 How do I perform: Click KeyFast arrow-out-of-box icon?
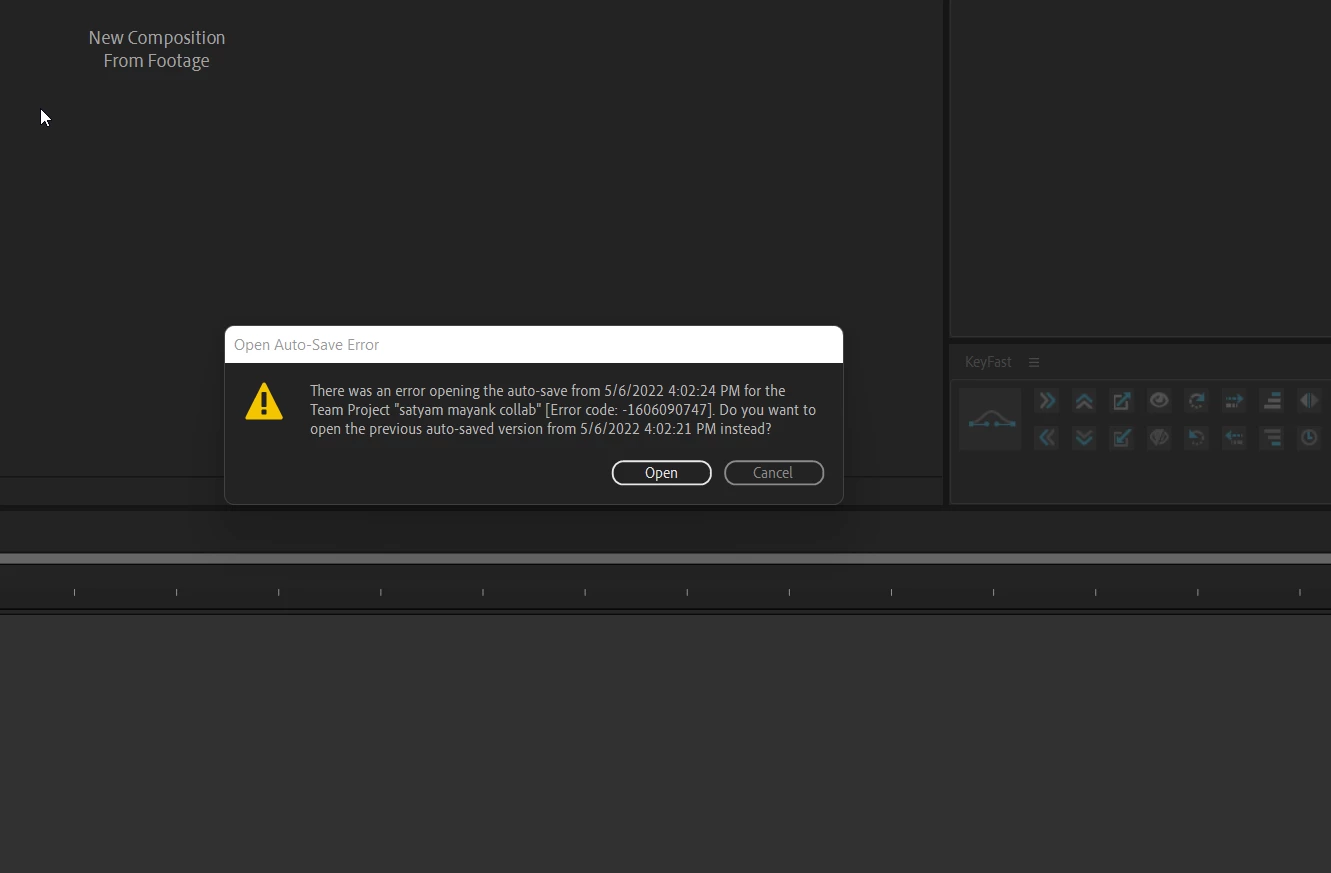1122,401
